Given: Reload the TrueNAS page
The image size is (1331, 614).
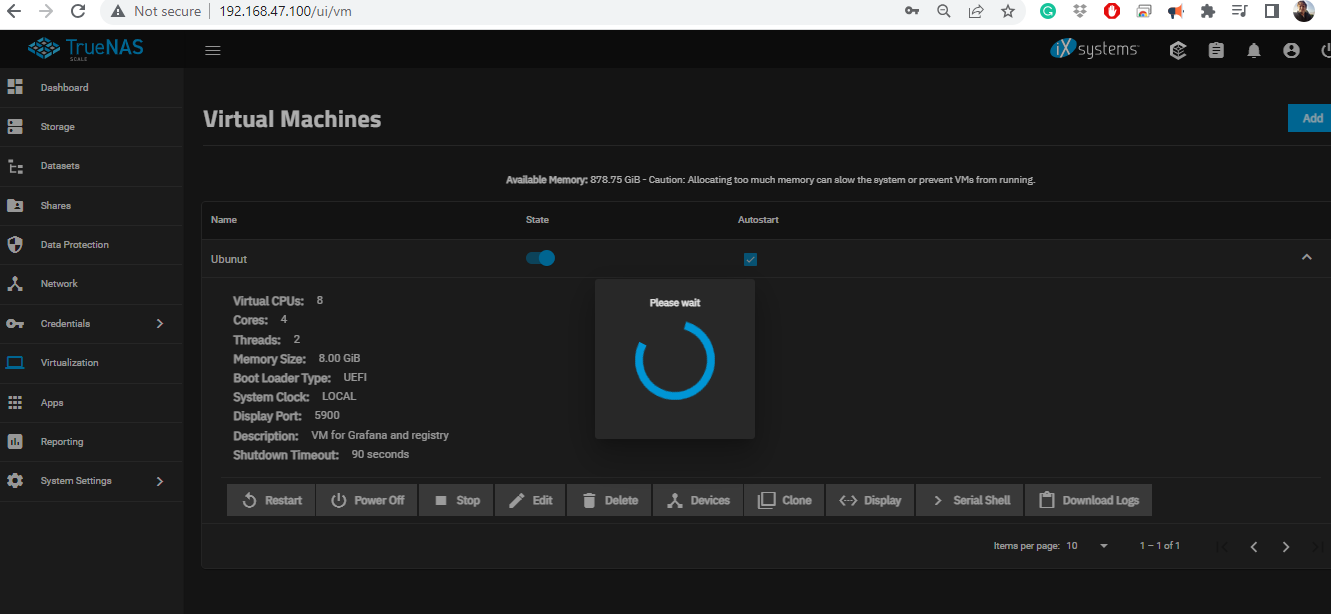Looking at the screenshot, I should (x=78, y=11).
